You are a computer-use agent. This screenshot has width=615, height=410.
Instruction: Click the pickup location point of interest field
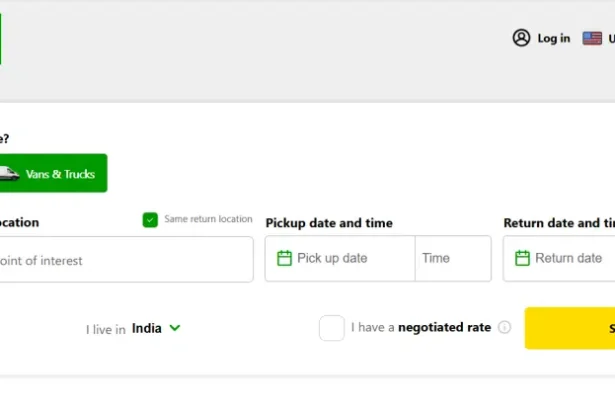(120, 260)
